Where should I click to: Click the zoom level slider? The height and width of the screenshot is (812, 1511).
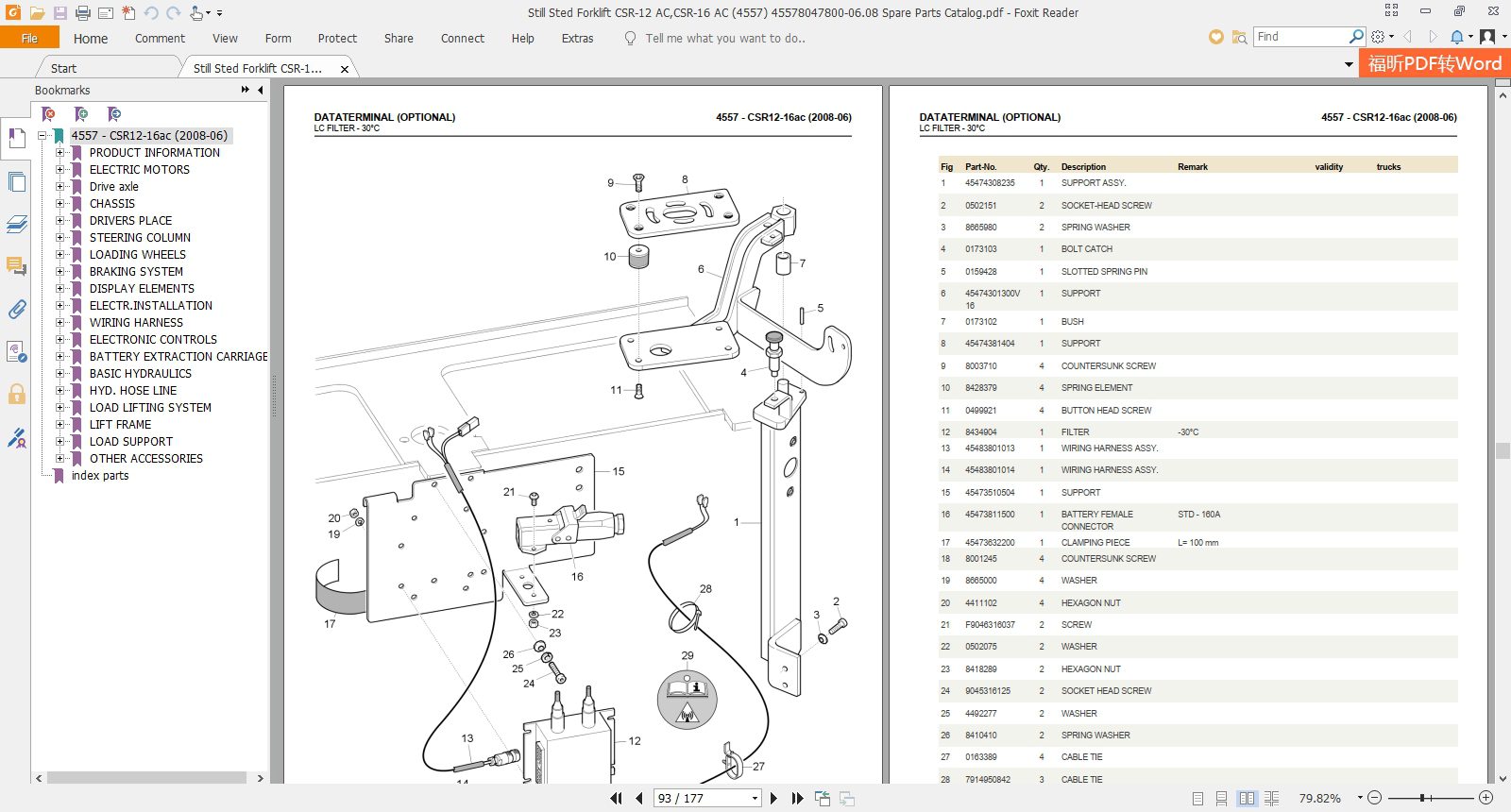point(1422,798)
